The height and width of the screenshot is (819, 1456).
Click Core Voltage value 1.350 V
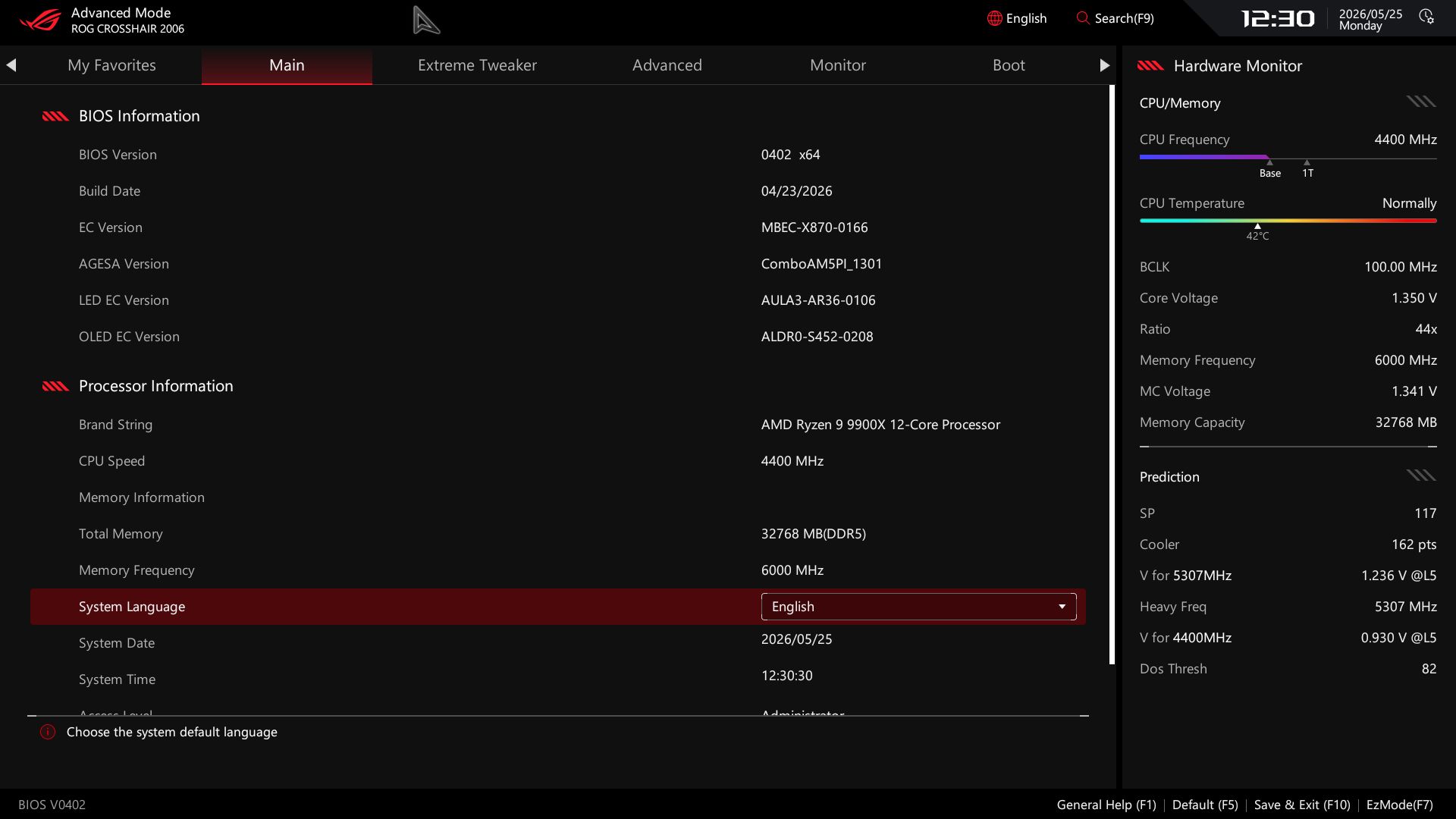tap(1414, 298)
